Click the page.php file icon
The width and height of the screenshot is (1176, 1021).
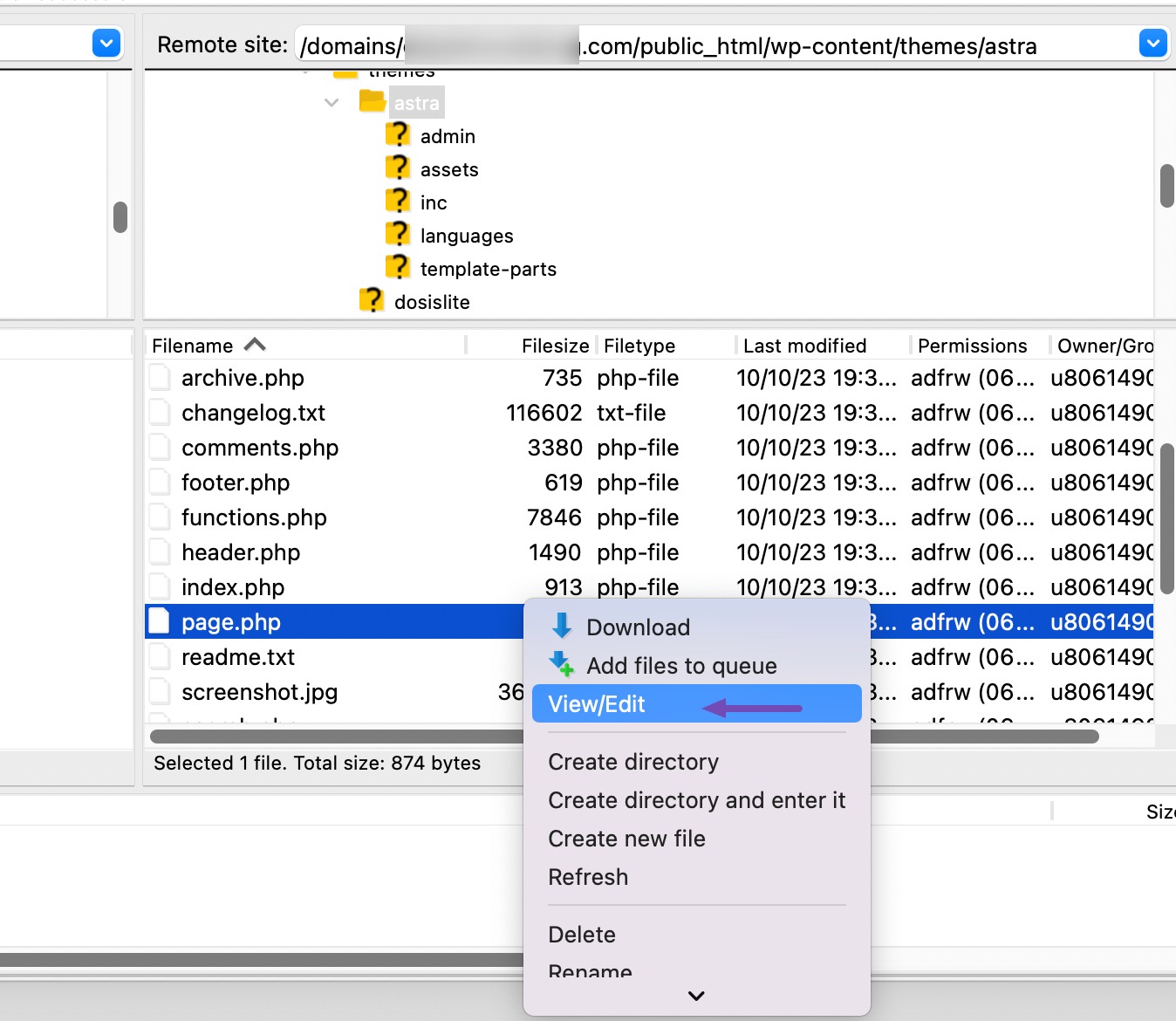tap(160, 620)
